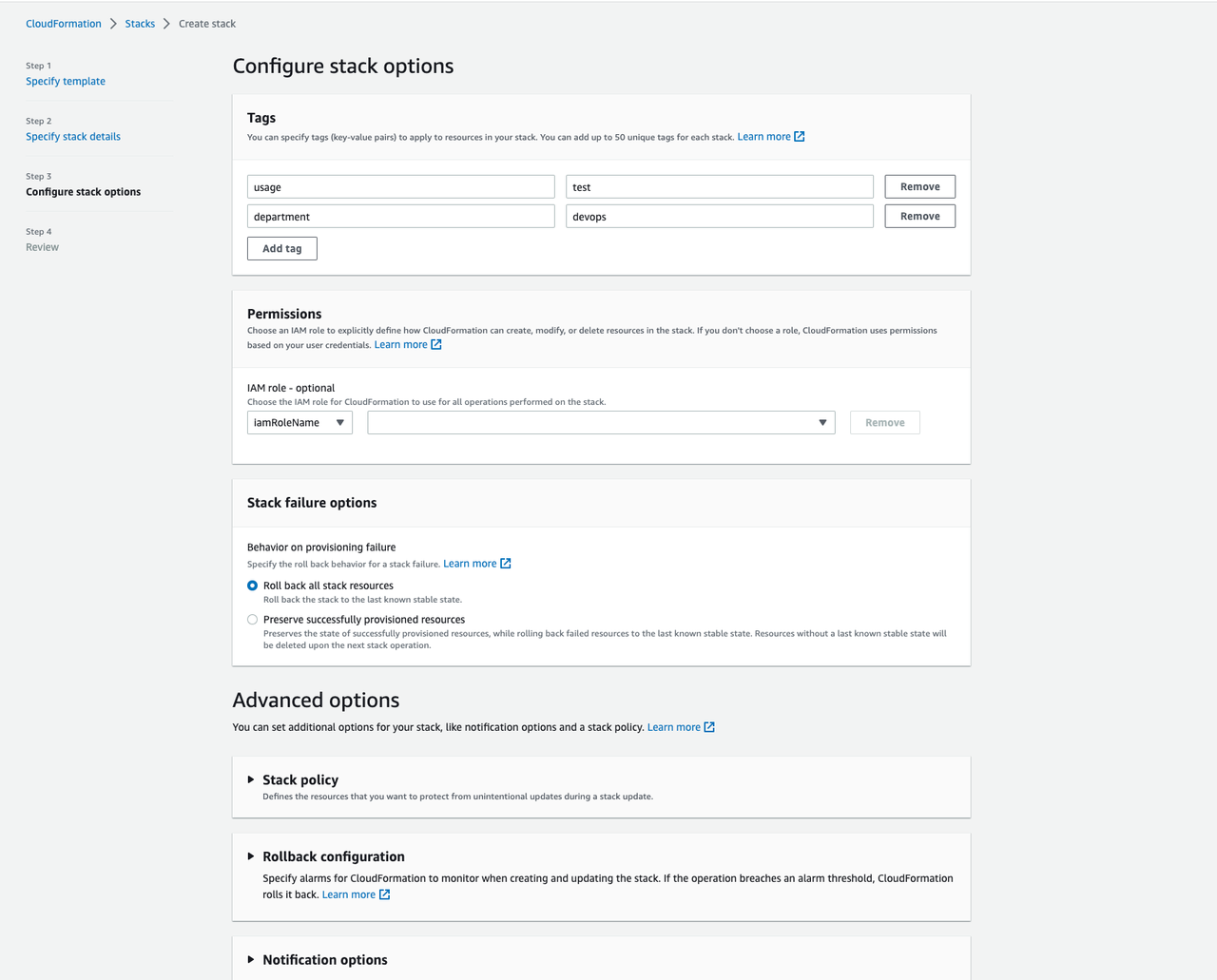The height and width of the screenshot is (980, 1217).
Task: Select Roll back all stack resources
Action: pos(253,586)
